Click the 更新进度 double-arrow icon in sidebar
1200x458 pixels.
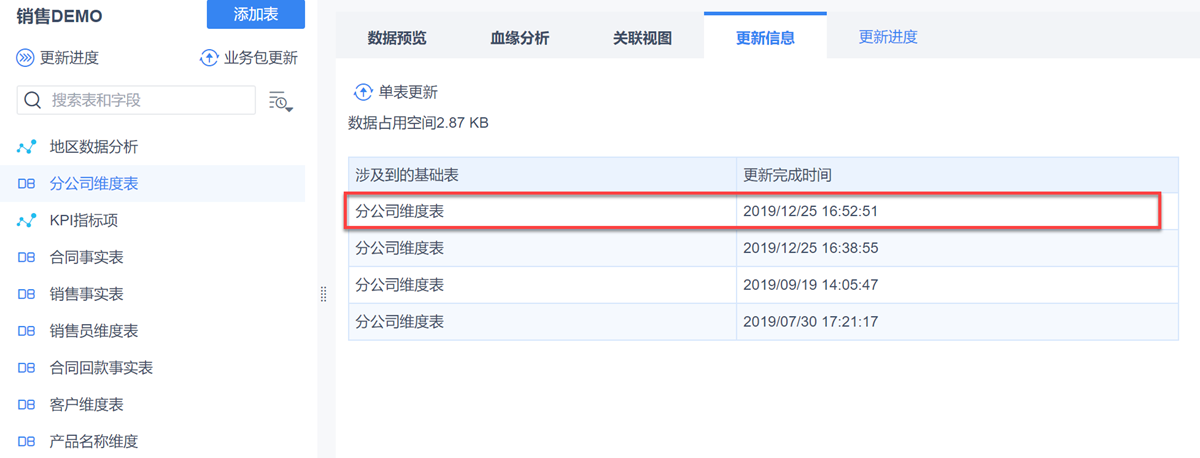[x=26, y=58]
